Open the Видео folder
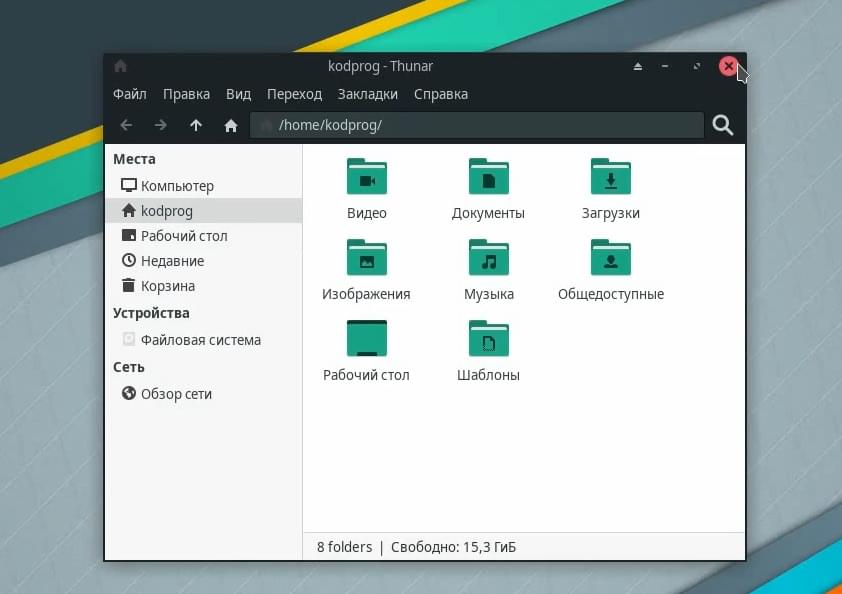The height and width of the screenshot is (594, 842). 367,189
